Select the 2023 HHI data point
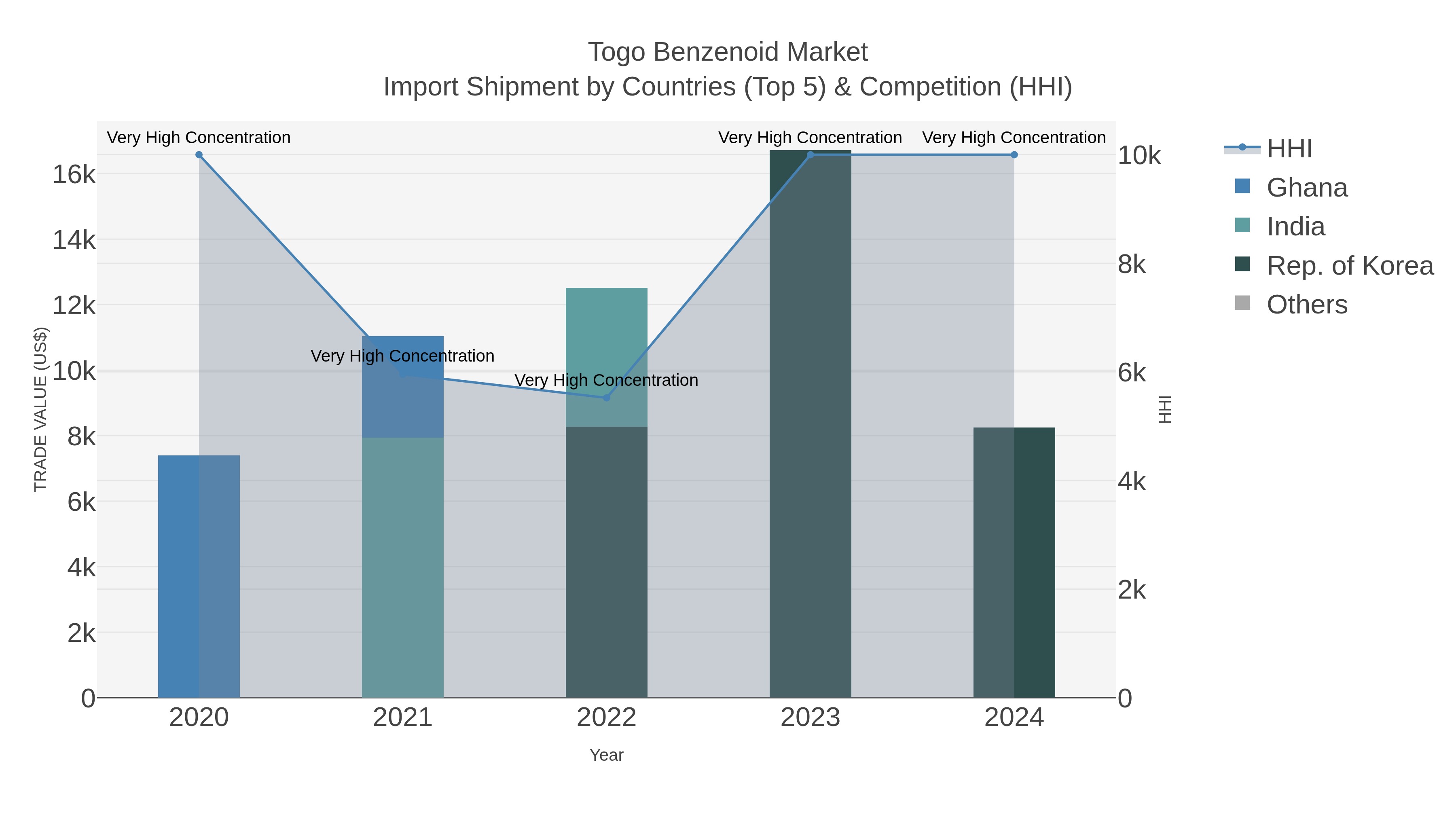Viewport: 1456px width, 819px height. [x=811, y=155]
